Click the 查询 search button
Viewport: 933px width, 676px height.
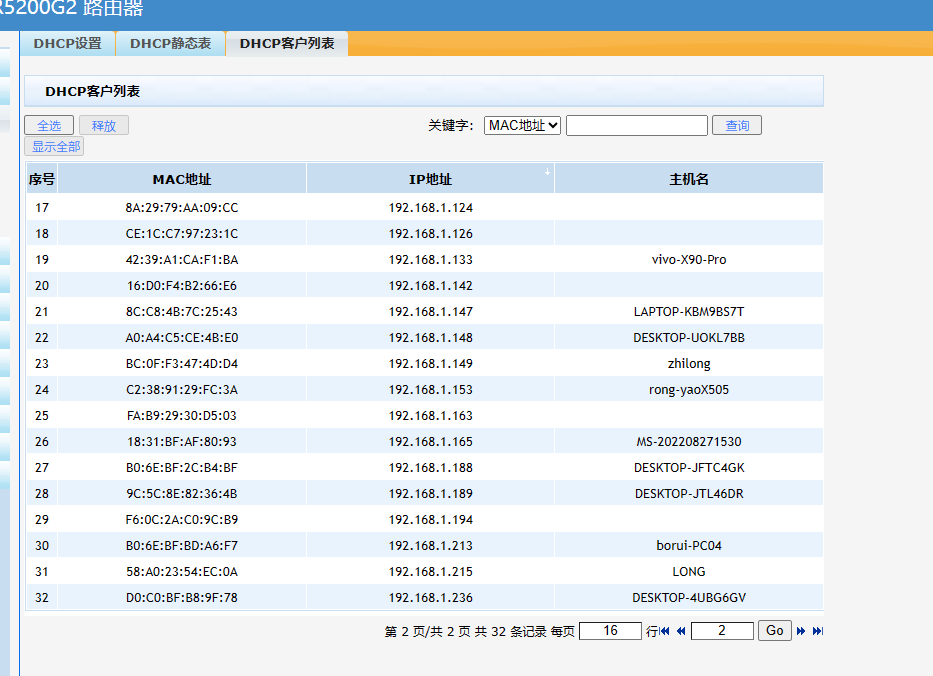pyautogui.click(x=737, y=126)
